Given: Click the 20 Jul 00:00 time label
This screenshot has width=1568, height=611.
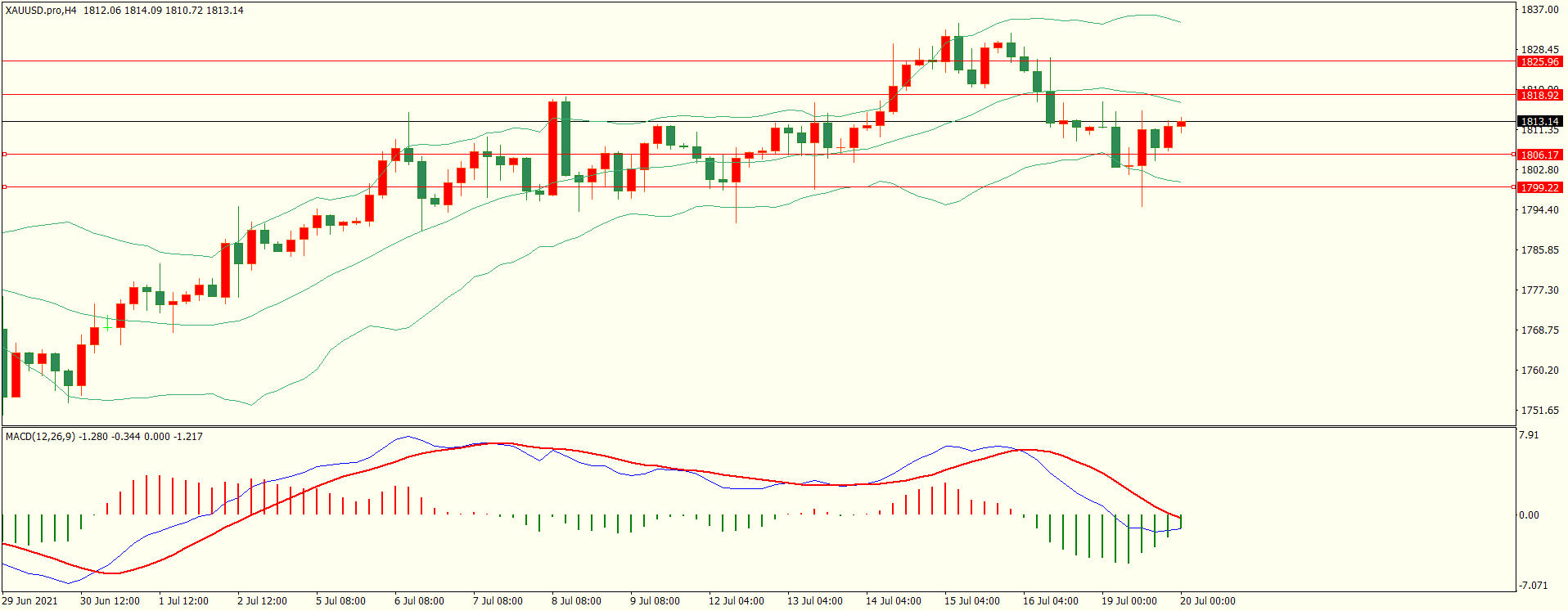Looking at the screenshot, I should [1208, 601].
